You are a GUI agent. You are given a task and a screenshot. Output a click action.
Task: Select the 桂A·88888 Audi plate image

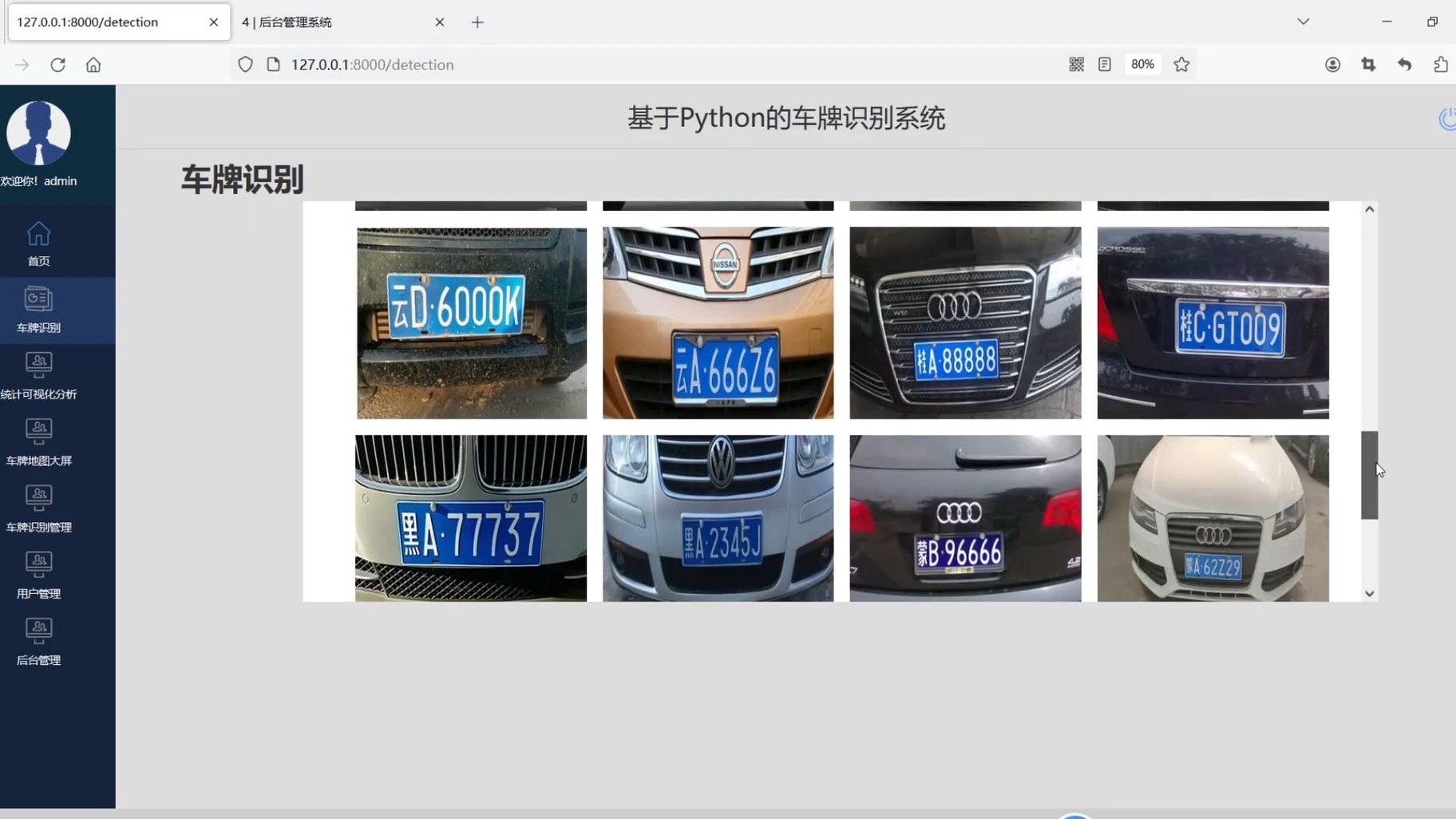965,322
